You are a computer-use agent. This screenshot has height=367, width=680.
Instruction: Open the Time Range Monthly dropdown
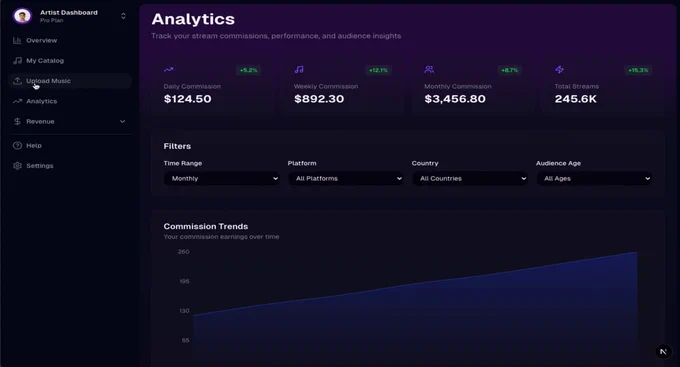pyautogui.click(x=222, y=178)
